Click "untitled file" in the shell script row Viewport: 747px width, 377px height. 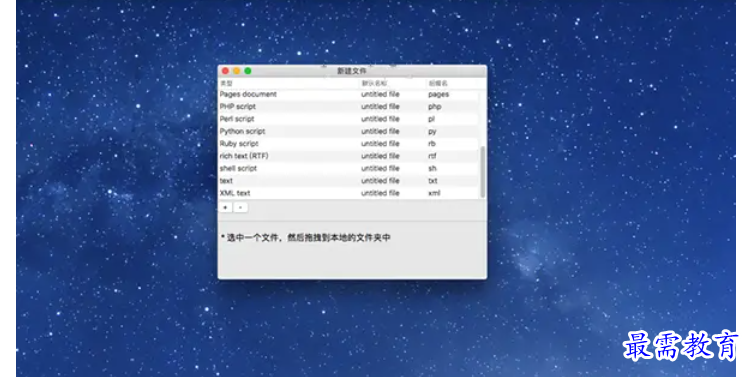click(x=380, y=169)
